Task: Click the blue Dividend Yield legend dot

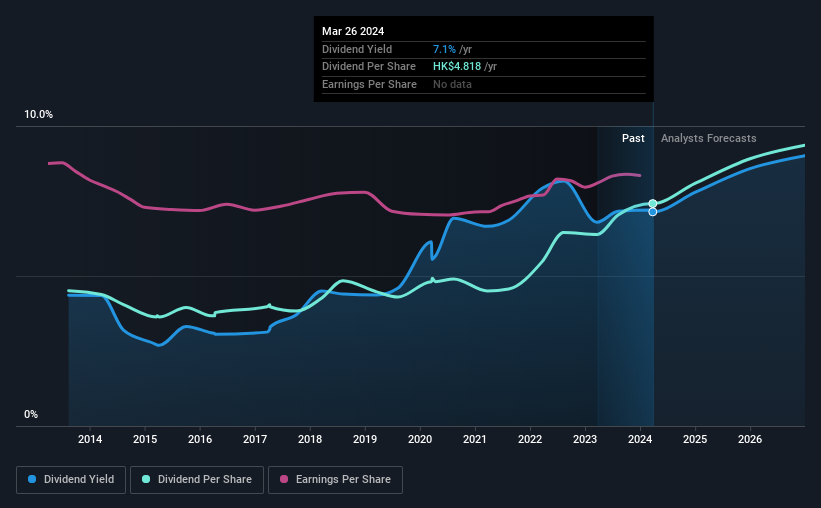Action: 32,479
